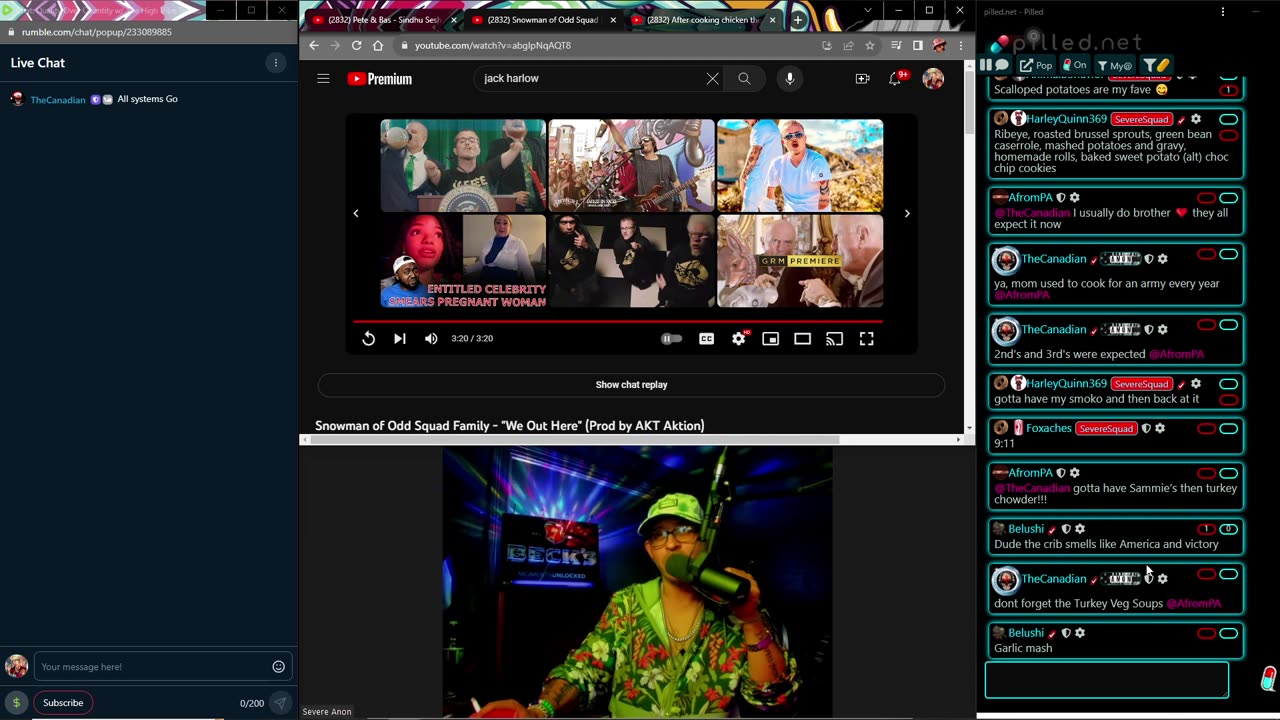1280x720 pixels.
Task: Click the teal pill on Foxaches' '9:11' message
Action: click(x=1228, y=429)
